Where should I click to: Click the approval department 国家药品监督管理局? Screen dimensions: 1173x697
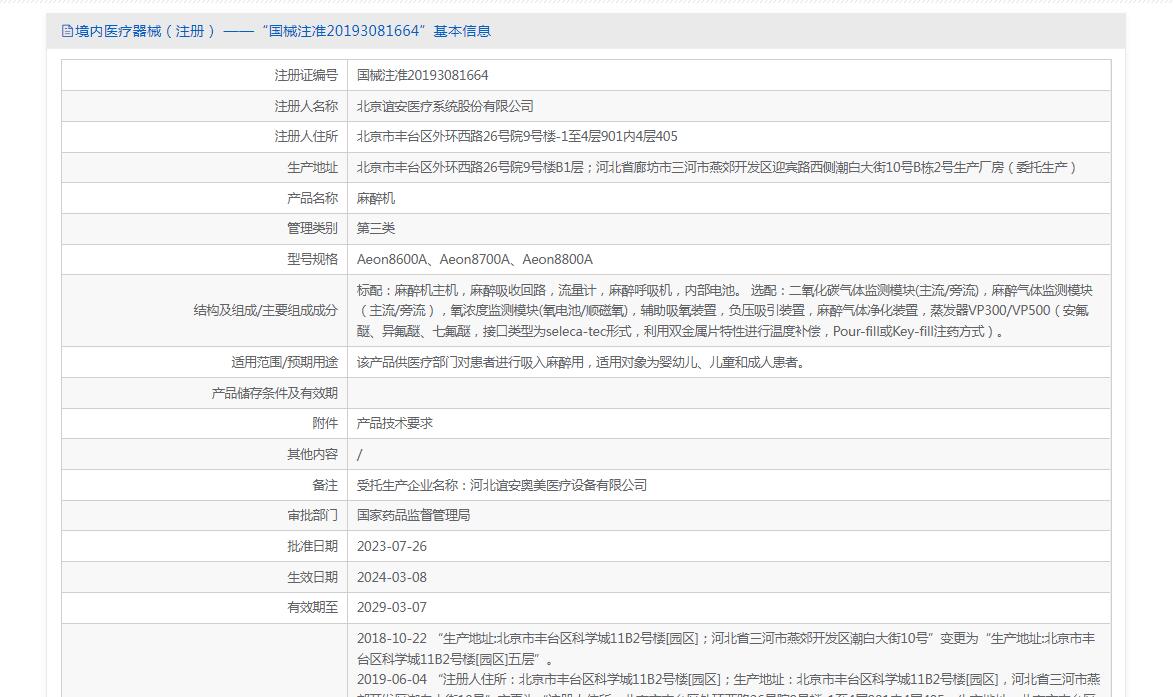[x=413, y=515]
